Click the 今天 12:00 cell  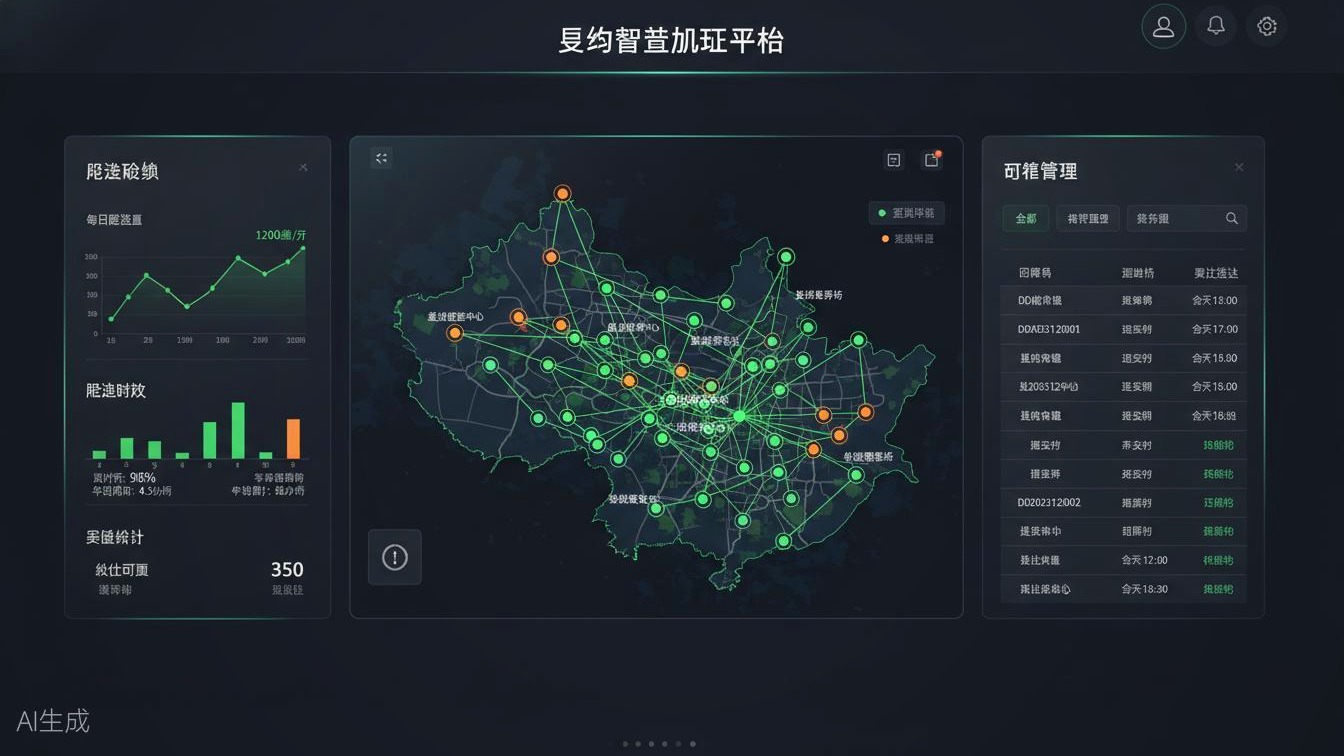1144,560
